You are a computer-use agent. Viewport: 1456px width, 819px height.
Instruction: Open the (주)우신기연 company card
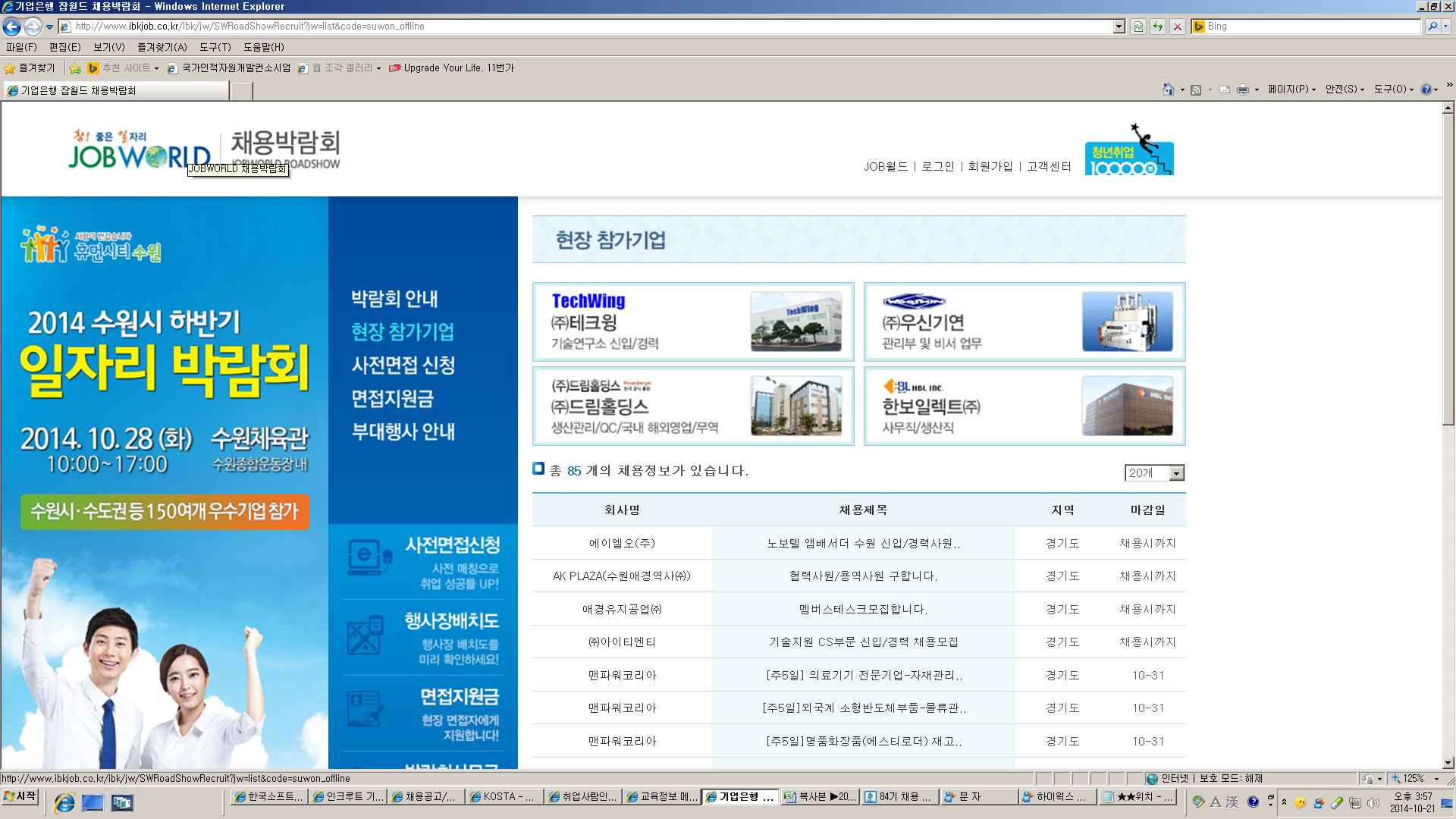[x=1025, y=322]
